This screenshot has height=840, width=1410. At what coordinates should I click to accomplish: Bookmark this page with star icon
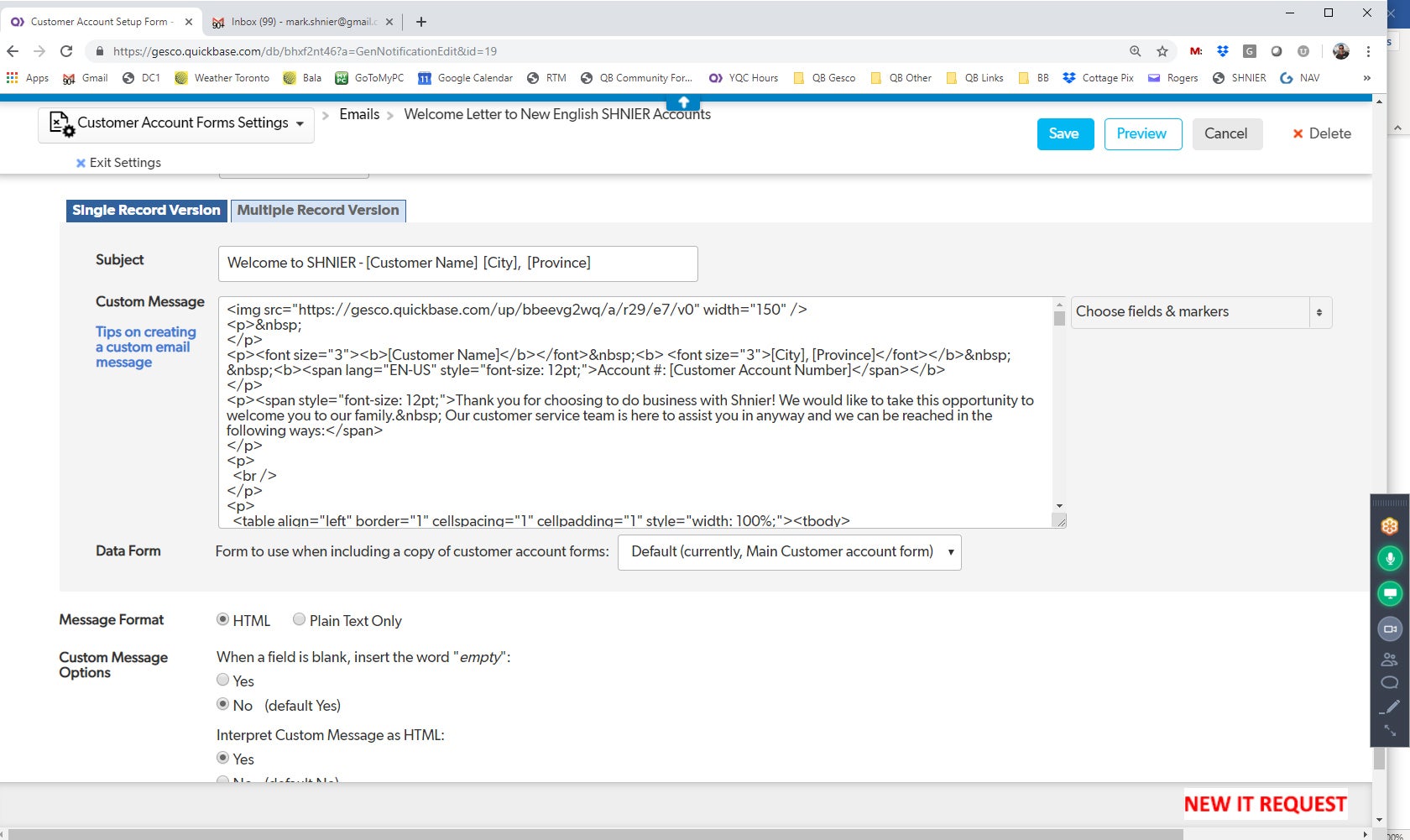(1162, 51)
